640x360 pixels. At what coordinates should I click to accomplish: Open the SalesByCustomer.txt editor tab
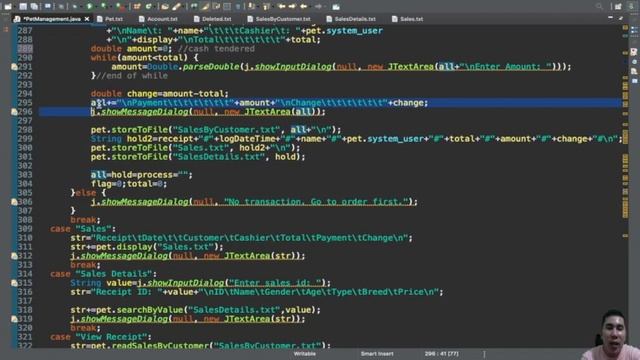tap(279, 19)
